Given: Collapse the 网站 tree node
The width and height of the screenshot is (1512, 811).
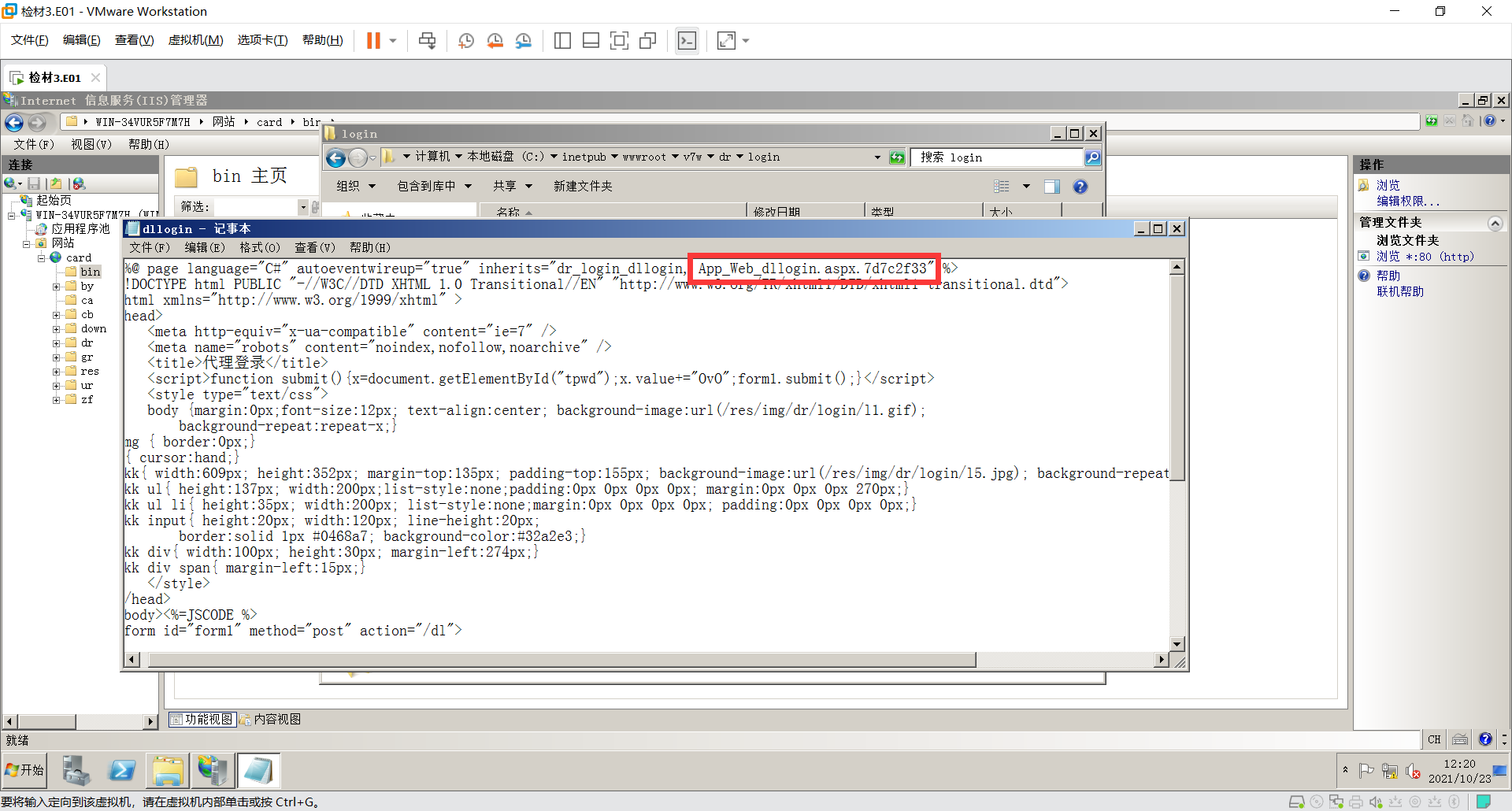Looking at the screenshot, I should 27,243.
